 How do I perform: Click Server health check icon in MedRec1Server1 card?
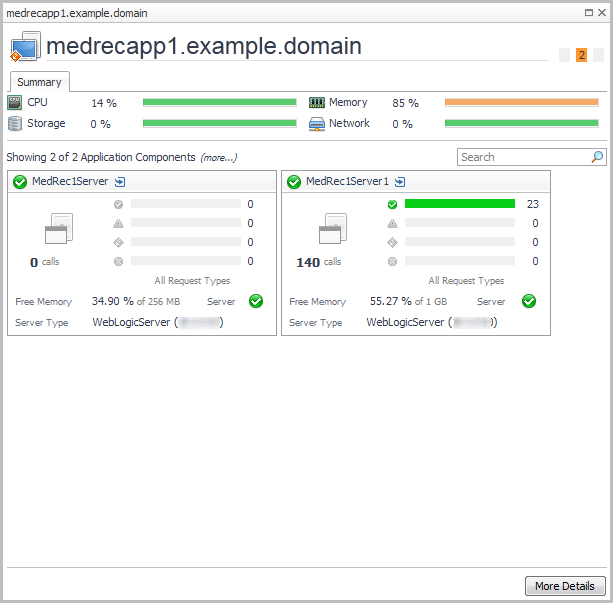pyautogui.click(x=529, y=301)
